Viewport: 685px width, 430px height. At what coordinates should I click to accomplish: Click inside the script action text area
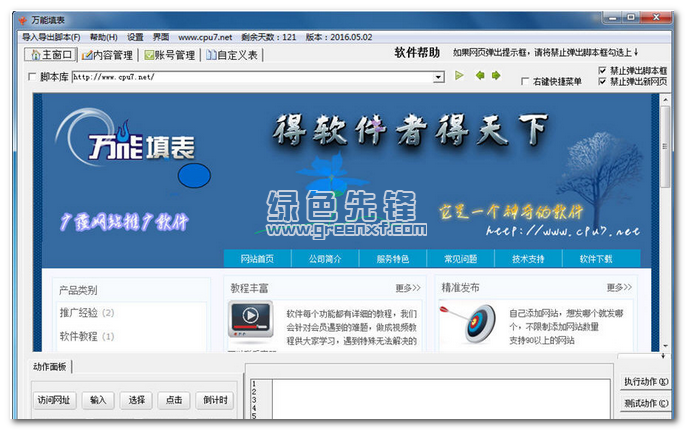(x=441, y=399)
